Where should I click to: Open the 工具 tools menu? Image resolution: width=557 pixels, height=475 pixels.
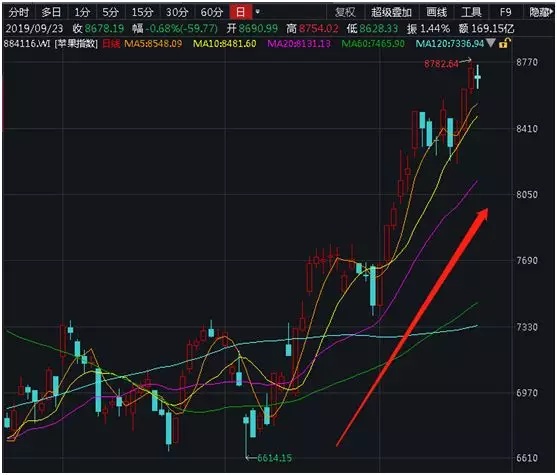471,12
